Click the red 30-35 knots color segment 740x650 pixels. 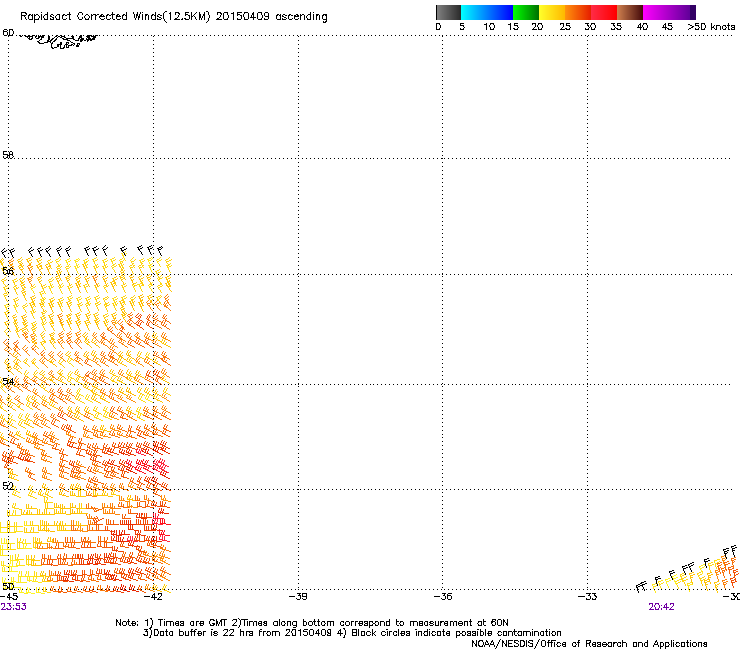(604, 12)
